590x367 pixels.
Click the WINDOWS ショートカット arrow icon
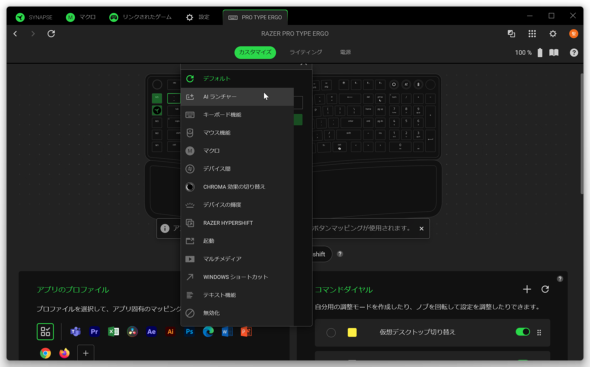(190, 277)
